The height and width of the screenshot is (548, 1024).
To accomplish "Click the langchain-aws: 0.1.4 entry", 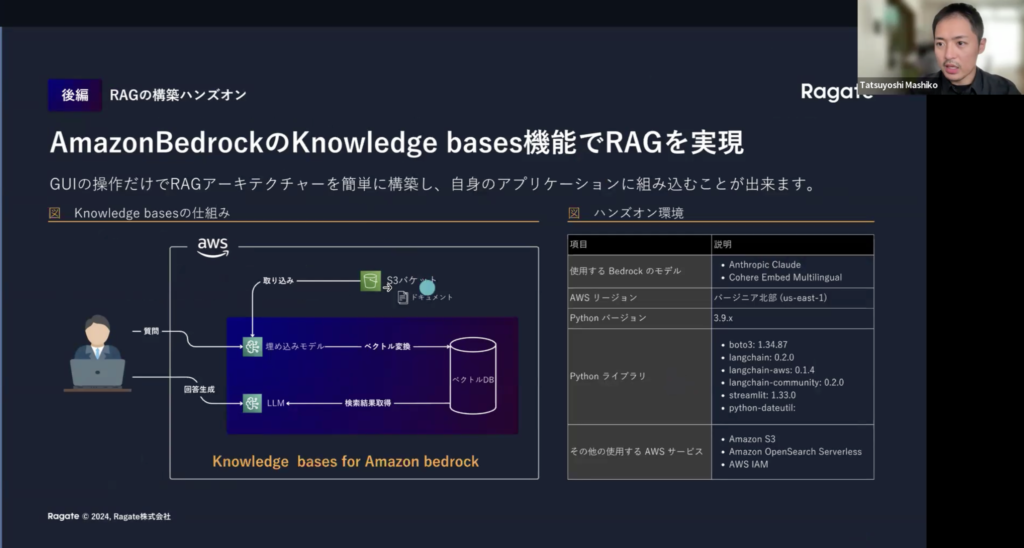I will 772,370.
